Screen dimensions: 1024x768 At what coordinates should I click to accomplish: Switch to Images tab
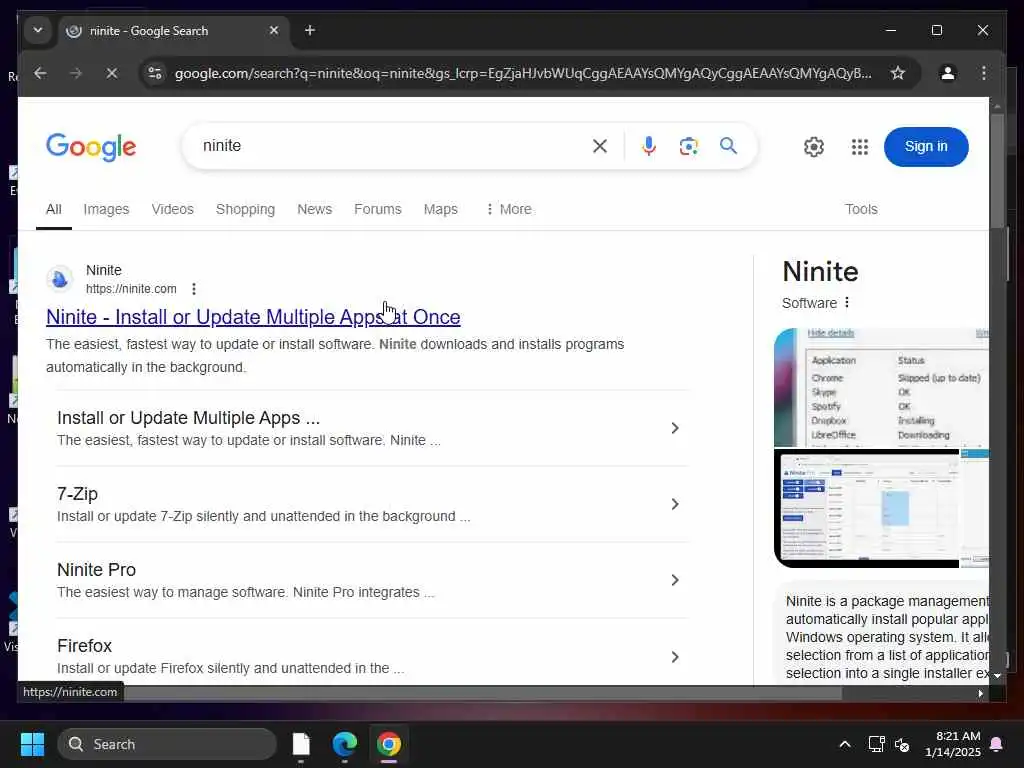106,209
